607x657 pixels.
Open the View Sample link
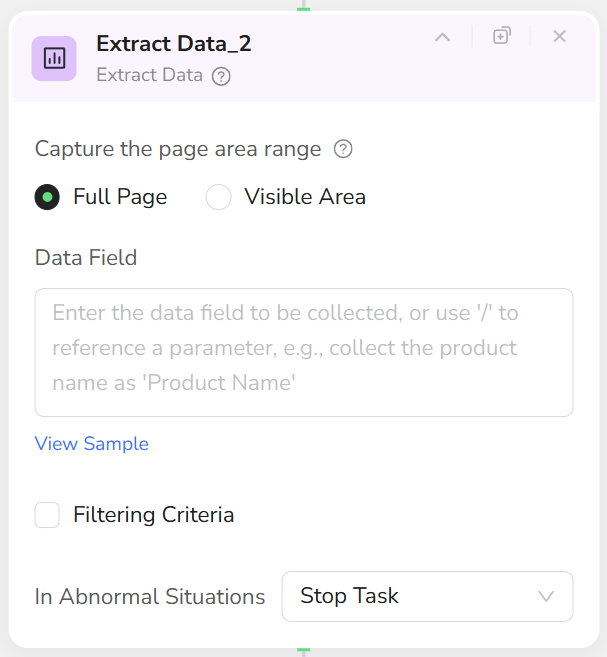pos(92,444)
